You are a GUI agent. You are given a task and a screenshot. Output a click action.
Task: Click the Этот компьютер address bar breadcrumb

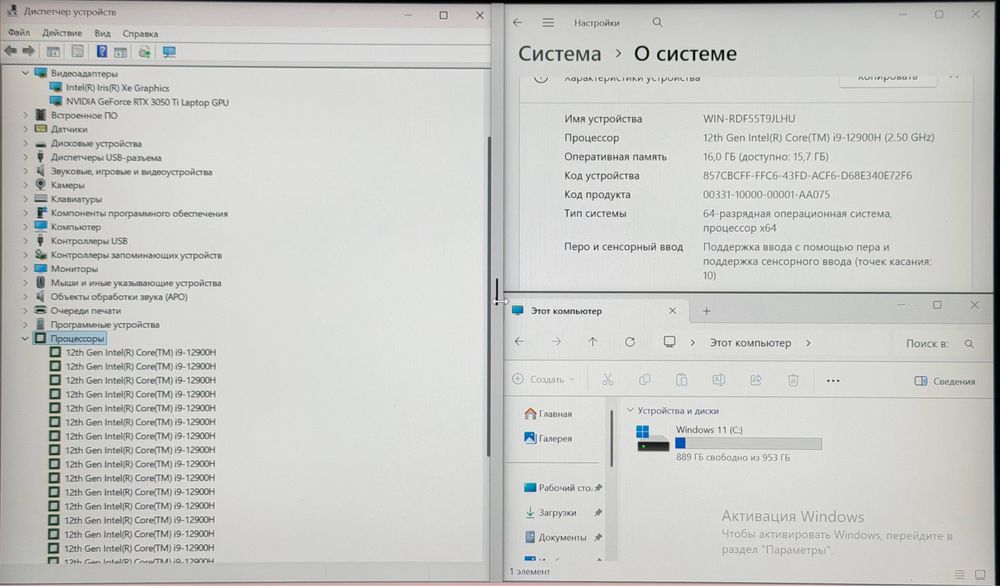(x=751, y=342)
